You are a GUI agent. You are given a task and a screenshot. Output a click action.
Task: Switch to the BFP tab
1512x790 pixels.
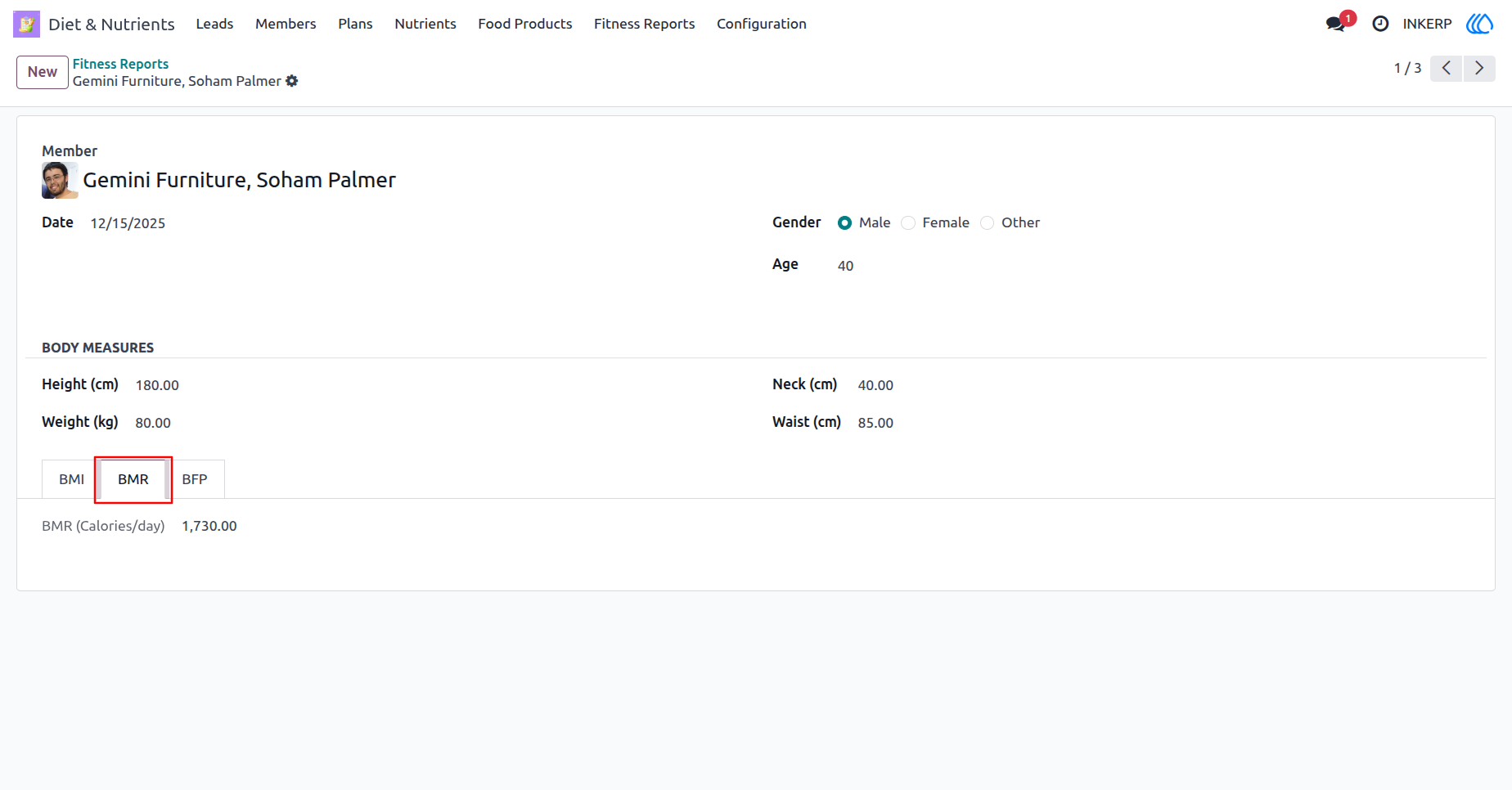195,479
